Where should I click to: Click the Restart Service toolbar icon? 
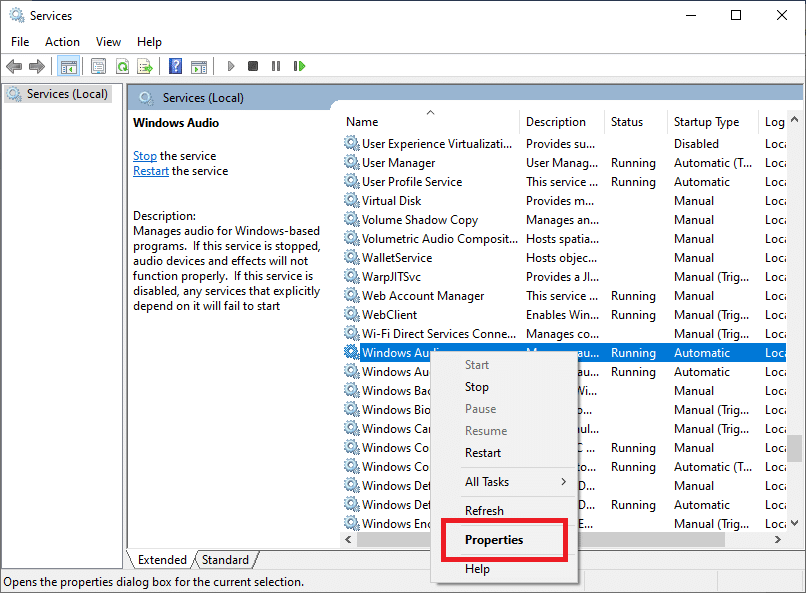point(300,66)
